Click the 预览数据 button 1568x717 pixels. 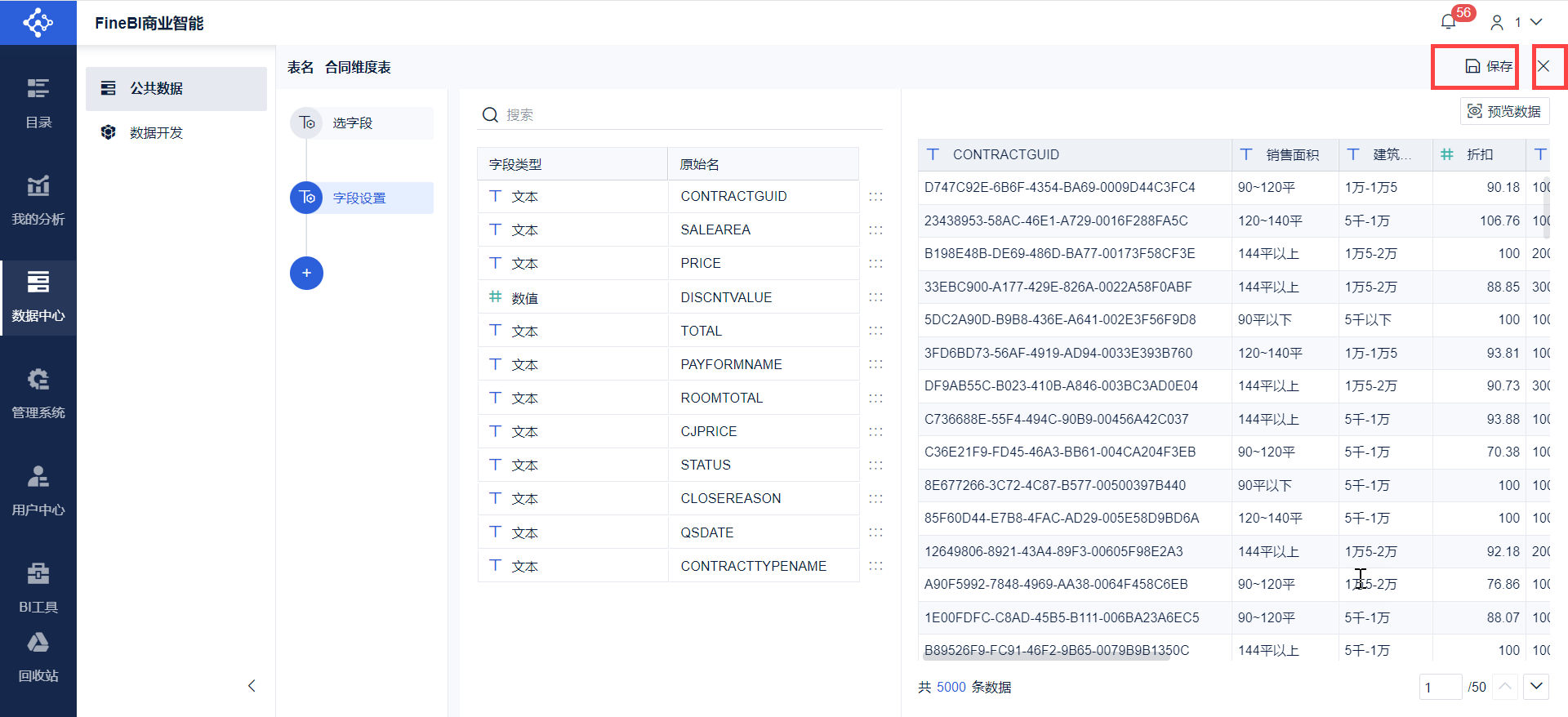point(1504,111)
